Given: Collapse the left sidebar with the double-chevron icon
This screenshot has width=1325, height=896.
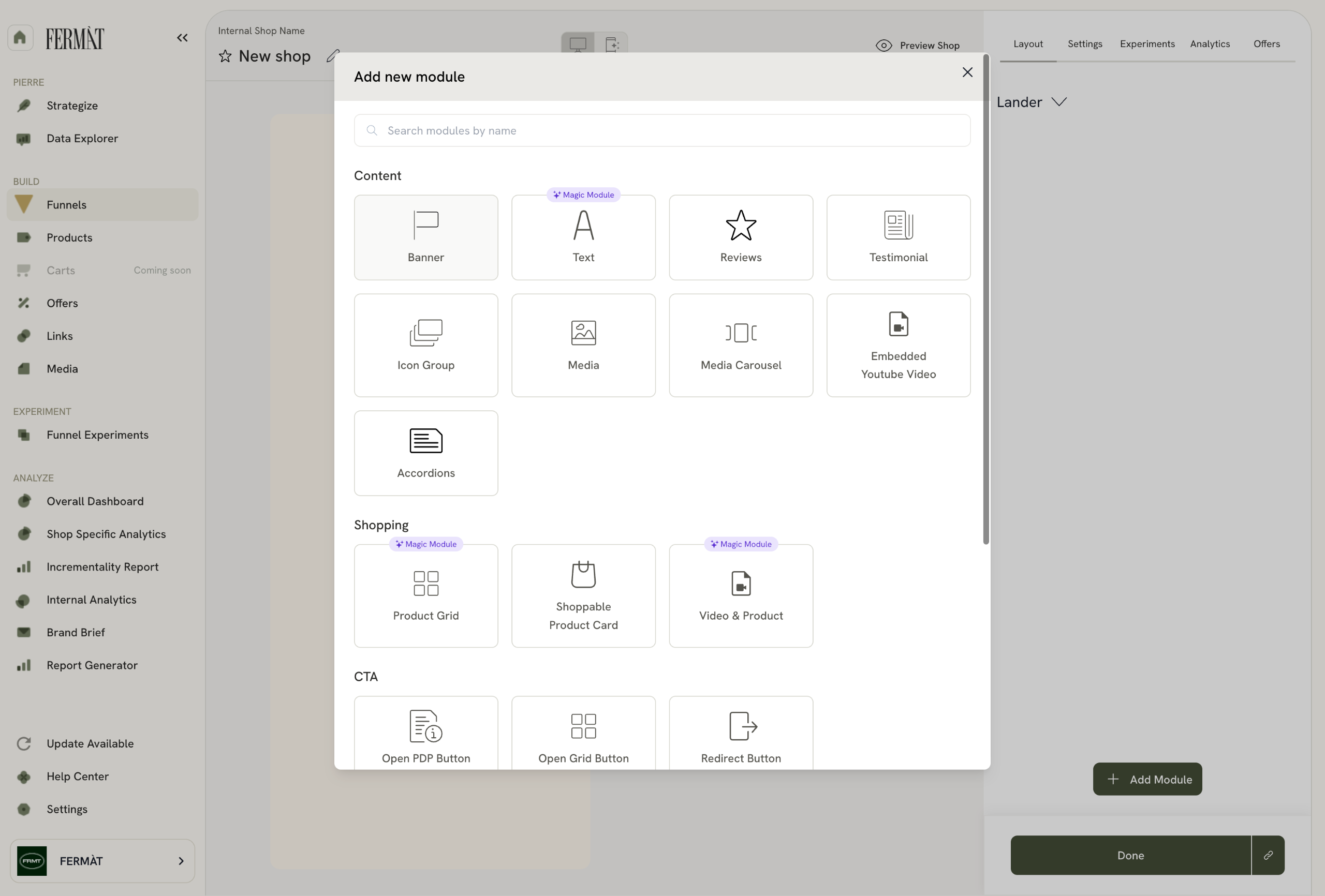Looking at the screenshot, I should click(x=182, y=38).
